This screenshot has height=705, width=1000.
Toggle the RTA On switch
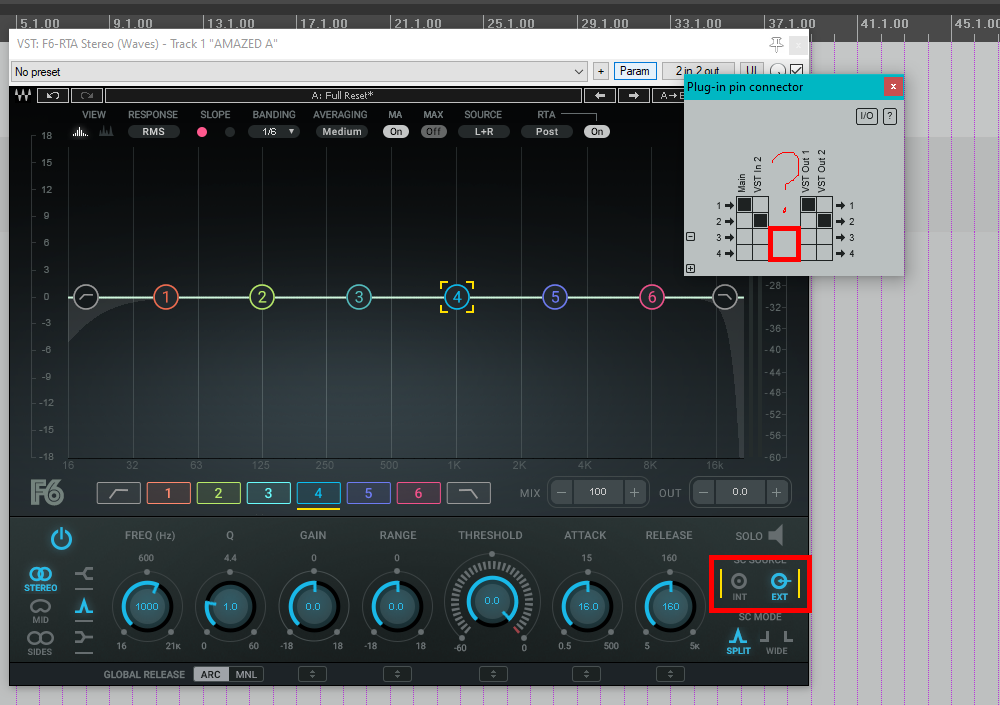pos(597,131)
